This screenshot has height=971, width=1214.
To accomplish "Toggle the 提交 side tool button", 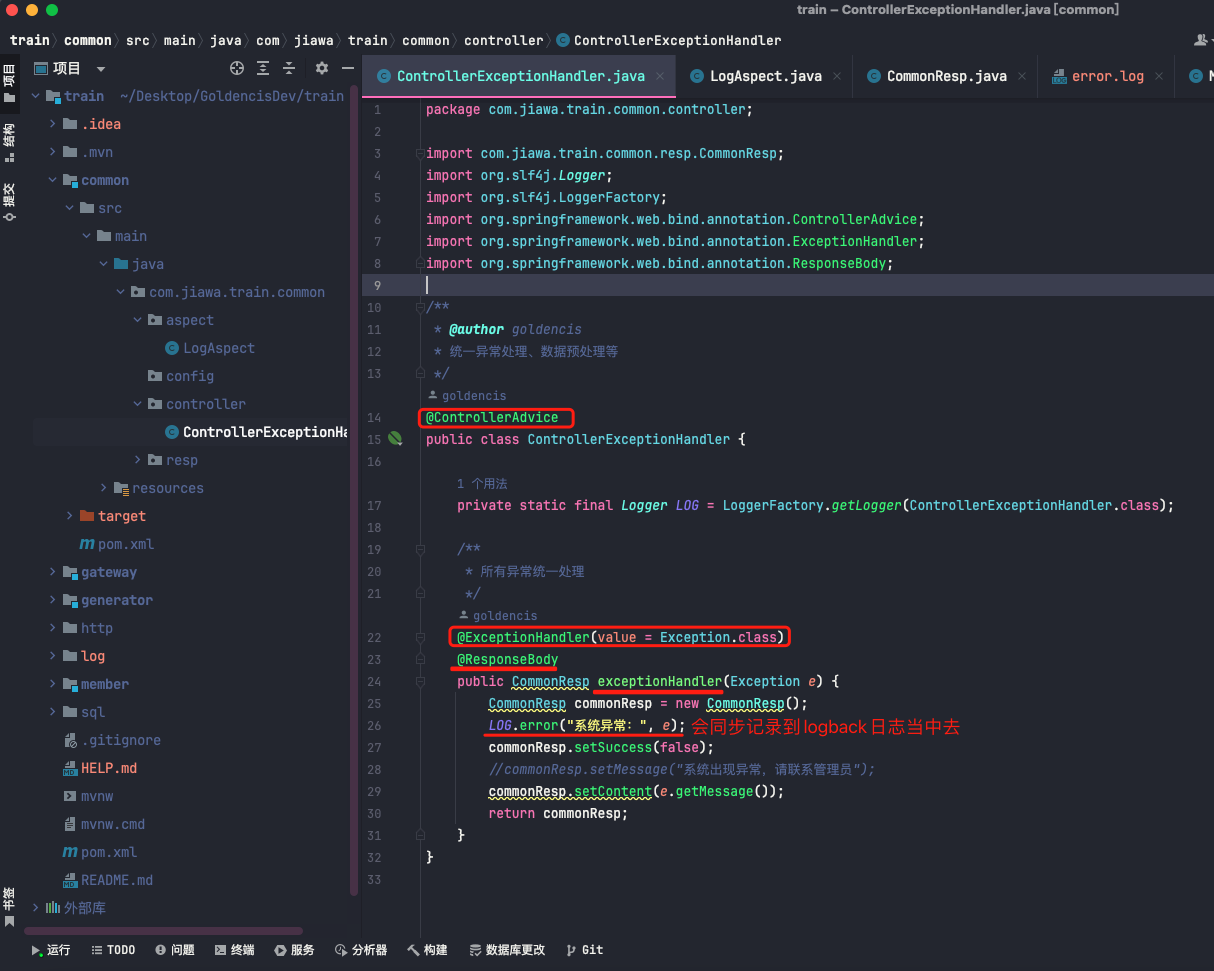I will (10, 201).
